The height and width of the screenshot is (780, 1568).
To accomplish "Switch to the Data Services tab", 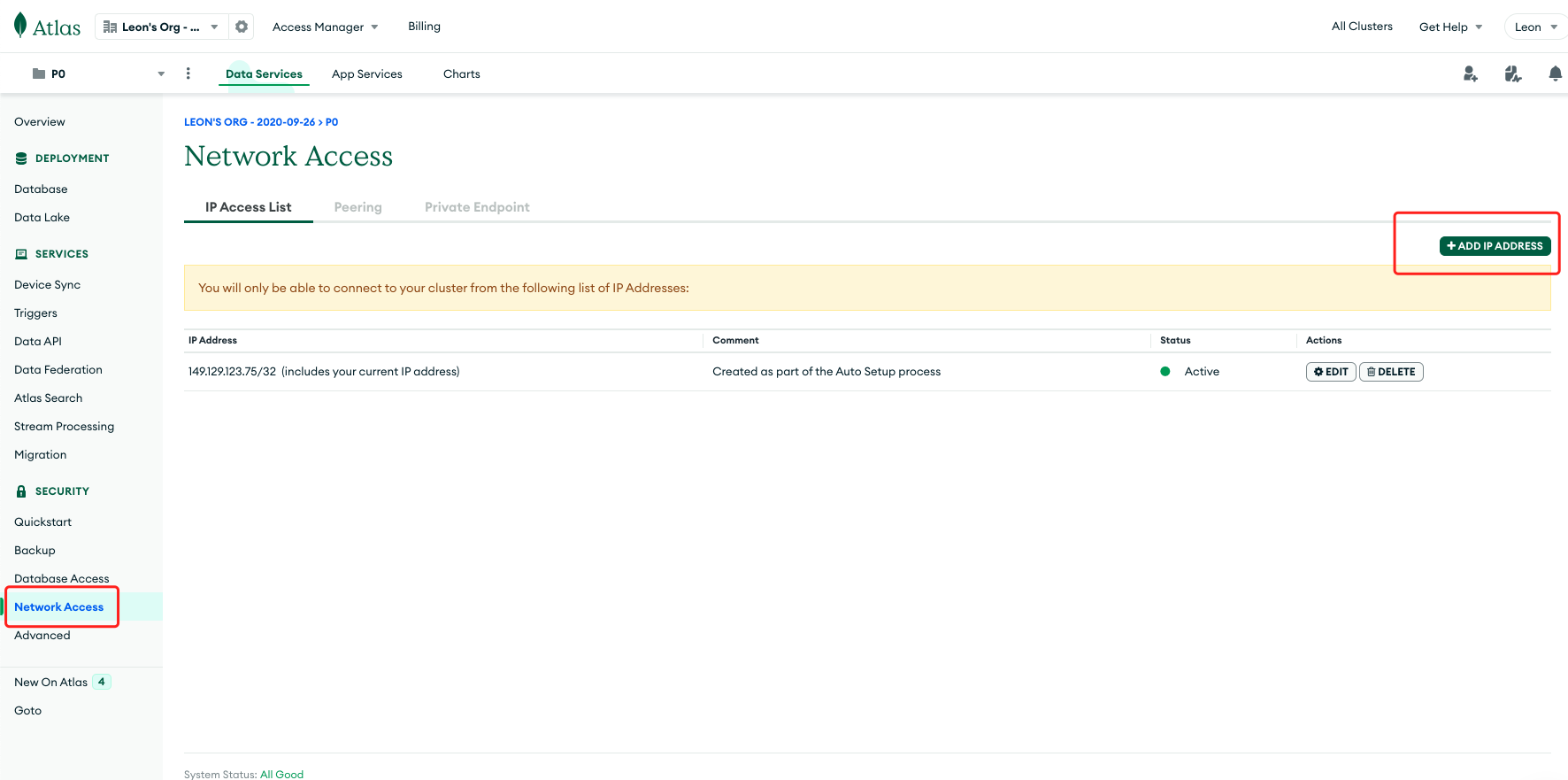I will [264, 73].
